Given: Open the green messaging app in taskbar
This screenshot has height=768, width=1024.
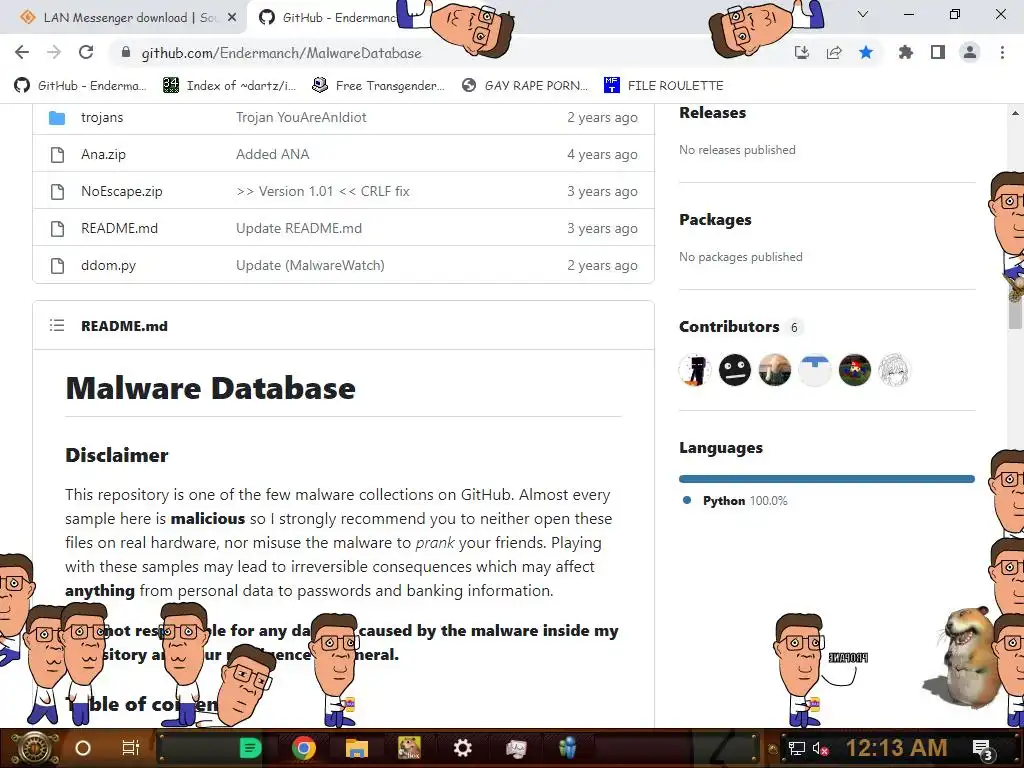Looking at the screenshot, I should tap(250, 748).
